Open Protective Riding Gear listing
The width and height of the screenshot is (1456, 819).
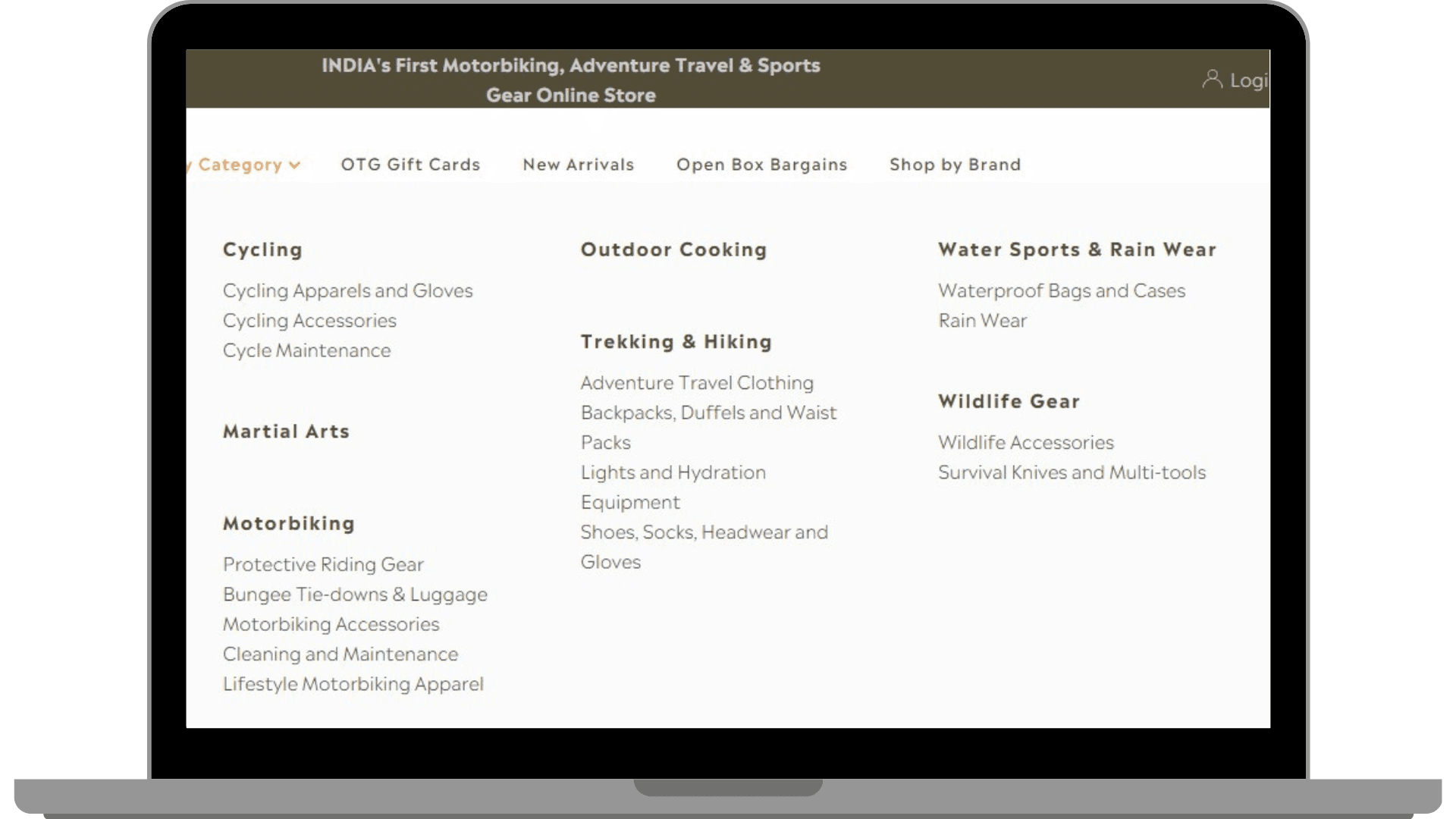(323, 564)
